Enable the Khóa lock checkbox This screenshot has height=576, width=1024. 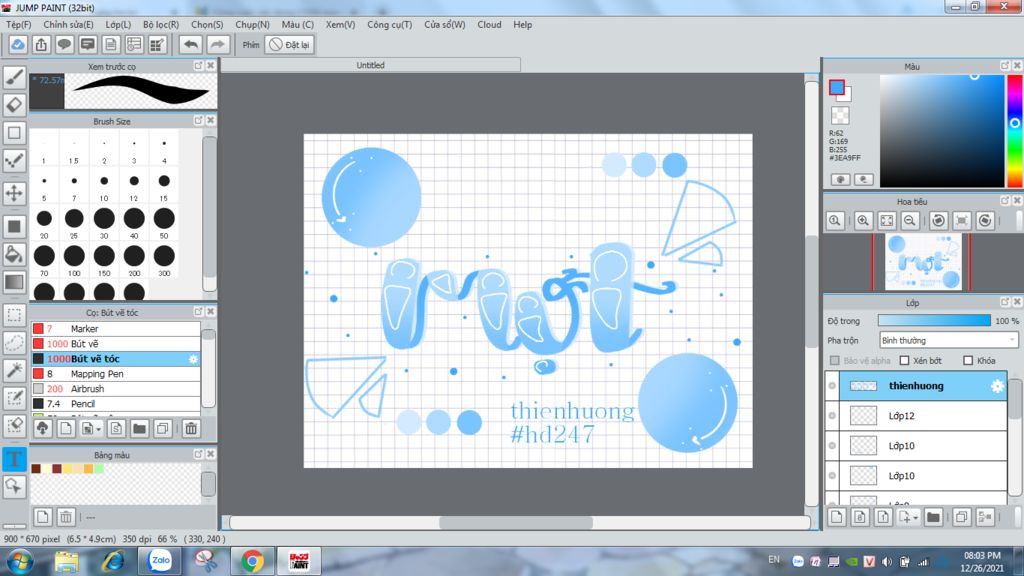968,360
